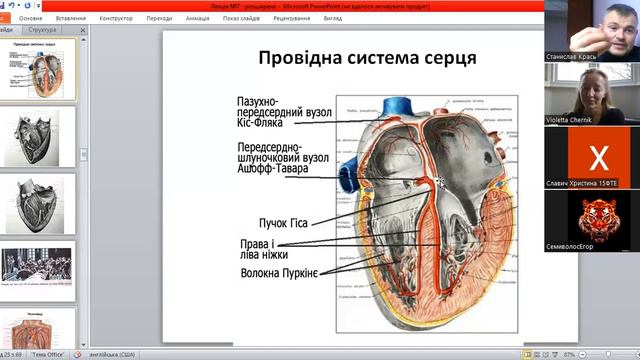
Task: Click Славич Христина participant tile
Action: coord(592,158)
